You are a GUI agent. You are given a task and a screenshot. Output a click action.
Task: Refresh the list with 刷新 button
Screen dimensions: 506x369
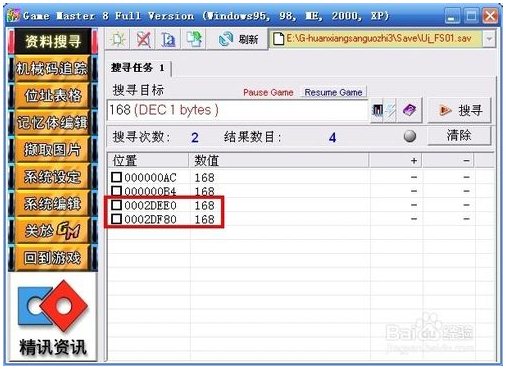click(x=238, y=39)
